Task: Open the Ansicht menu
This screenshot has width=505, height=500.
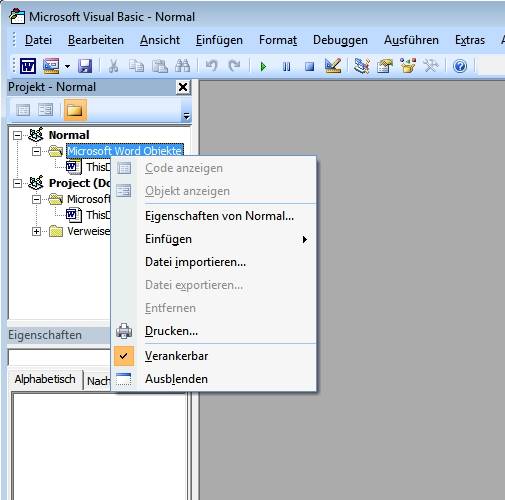Action: pos(160,40)
